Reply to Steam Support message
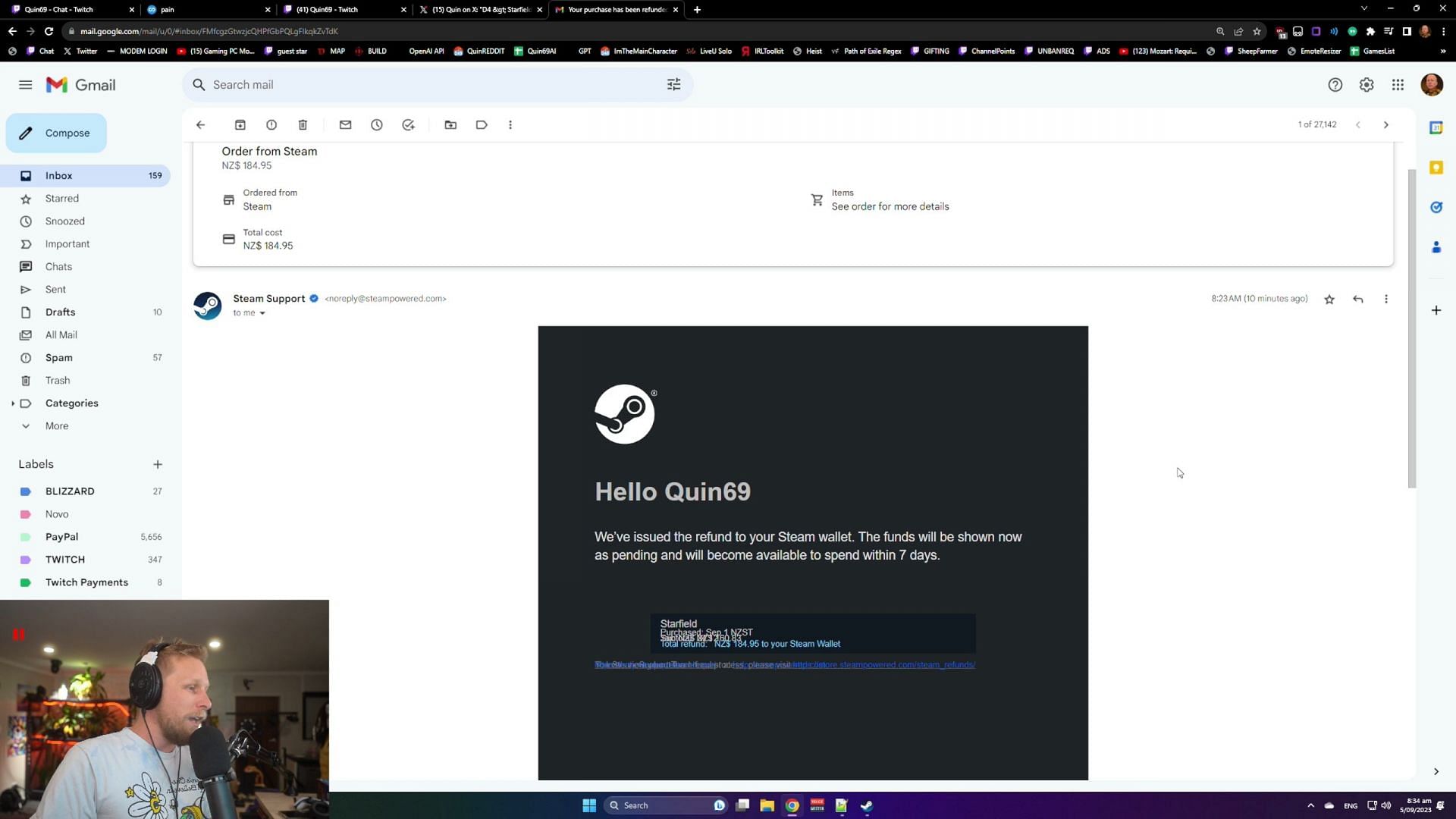Image resolution: width=1456 pixels, height=819 pixels. coord(1357,300)
